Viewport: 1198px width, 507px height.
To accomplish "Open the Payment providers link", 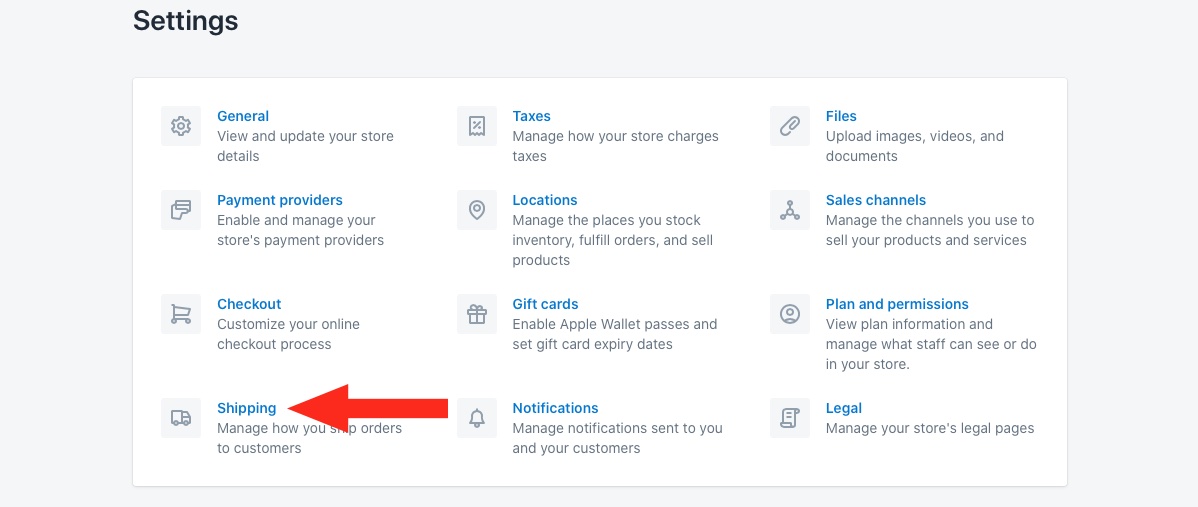I will click(x=279, y=200).
